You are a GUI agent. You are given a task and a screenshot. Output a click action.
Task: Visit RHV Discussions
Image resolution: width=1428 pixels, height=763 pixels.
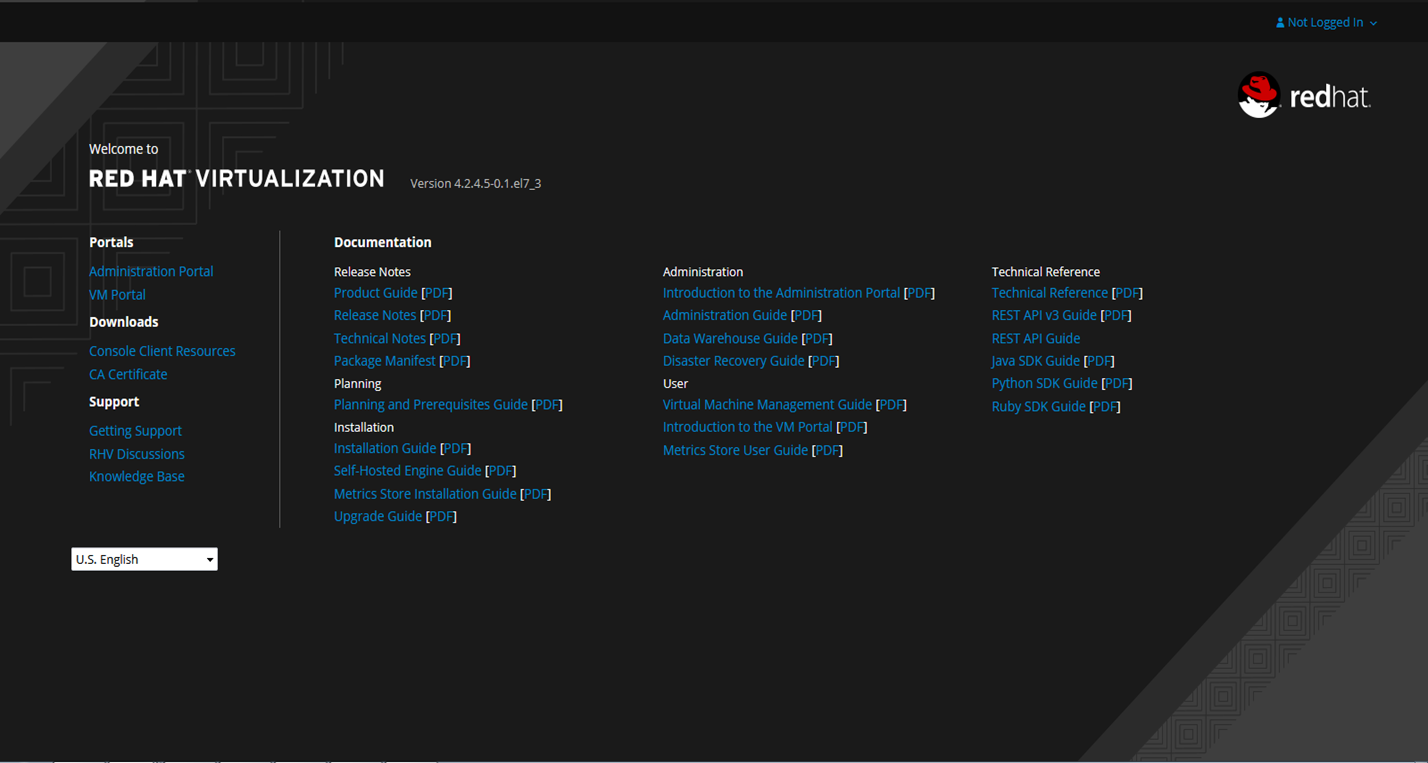point(136,453)
